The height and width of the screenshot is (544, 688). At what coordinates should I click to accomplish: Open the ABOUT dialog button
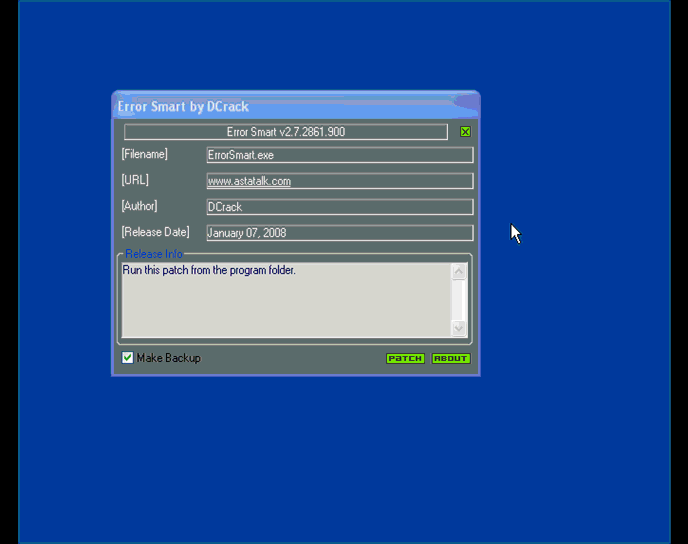(x=450, y=358)
